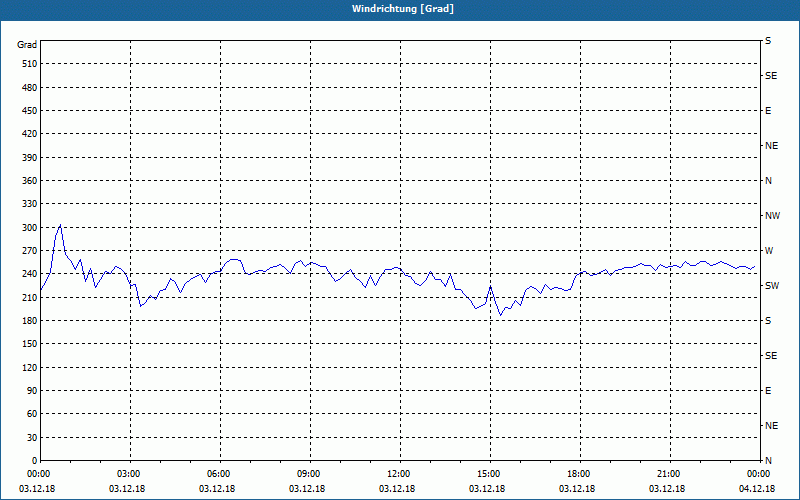Select the 03.12.18 date under 12:00

pos(397,489)
